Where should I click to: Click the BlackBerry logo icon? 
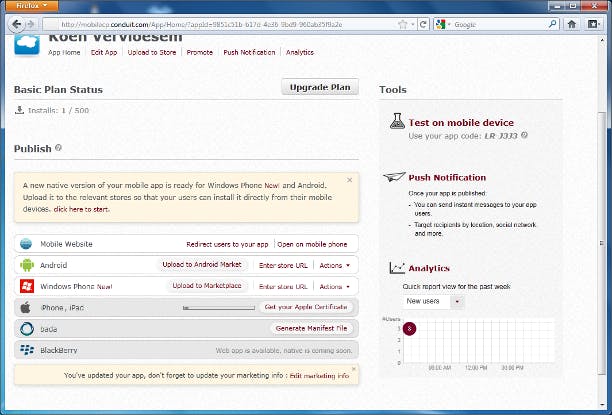pos(27,350)
